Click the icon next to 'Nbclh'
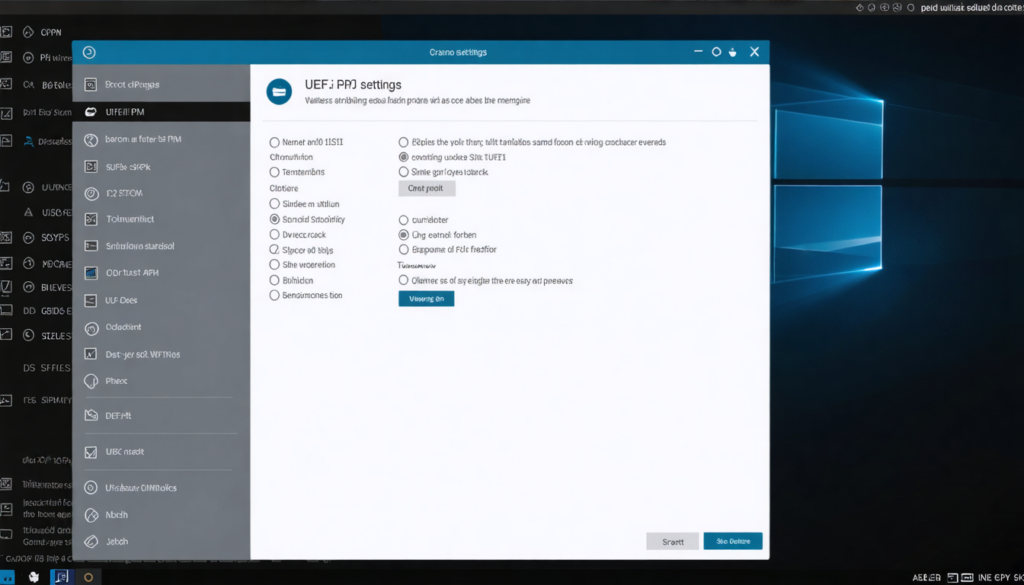 (x=91, y=514)
